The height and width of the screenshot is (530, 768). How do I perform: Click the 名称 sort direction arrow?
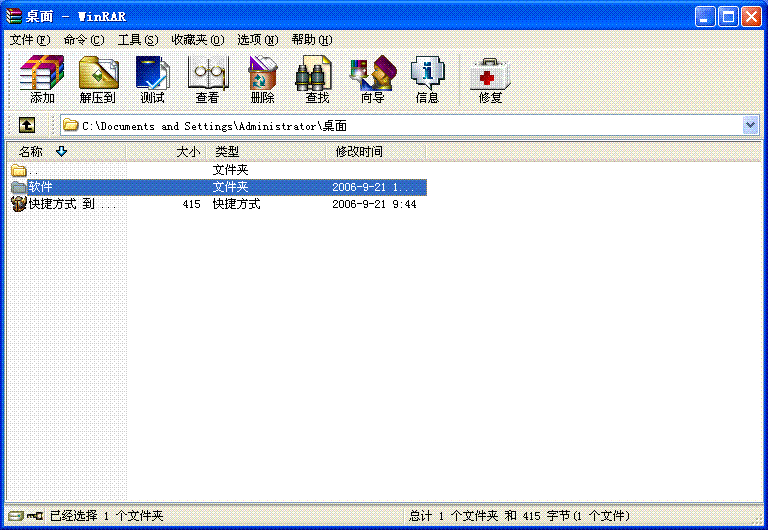[61, 151]
